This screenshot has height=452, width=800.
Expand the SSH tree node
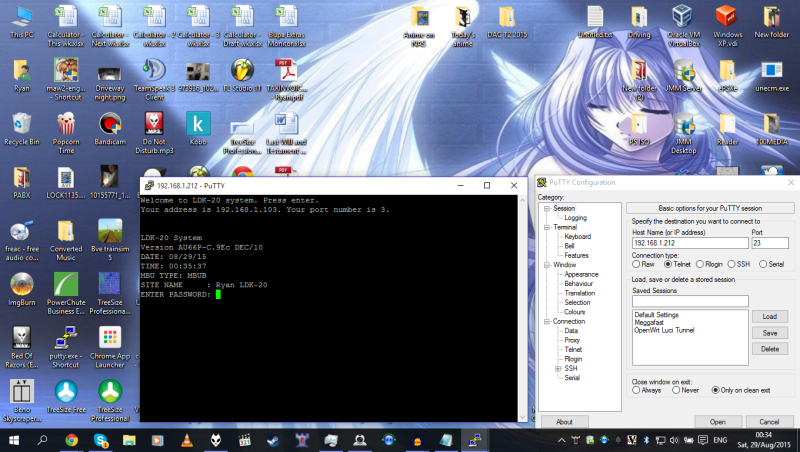[x=558, y=369]
